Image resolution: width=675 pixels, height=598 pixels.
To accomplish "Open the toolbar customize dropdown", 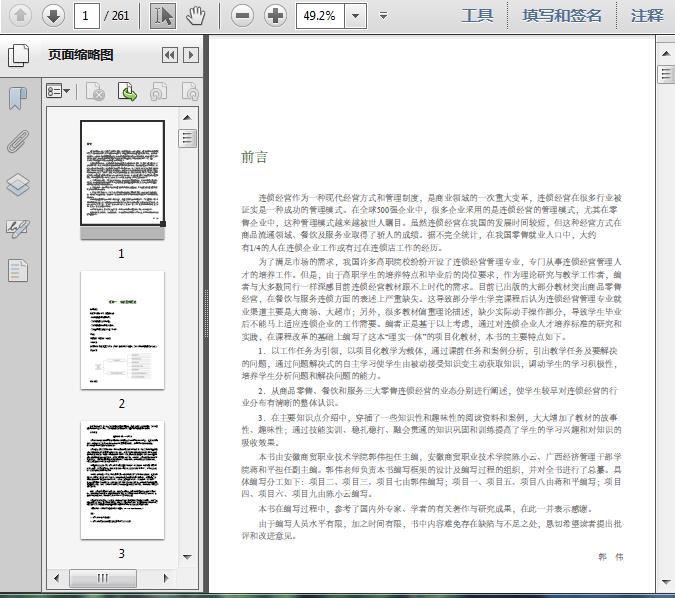I will pyautogui.click(x=384, y=16).
